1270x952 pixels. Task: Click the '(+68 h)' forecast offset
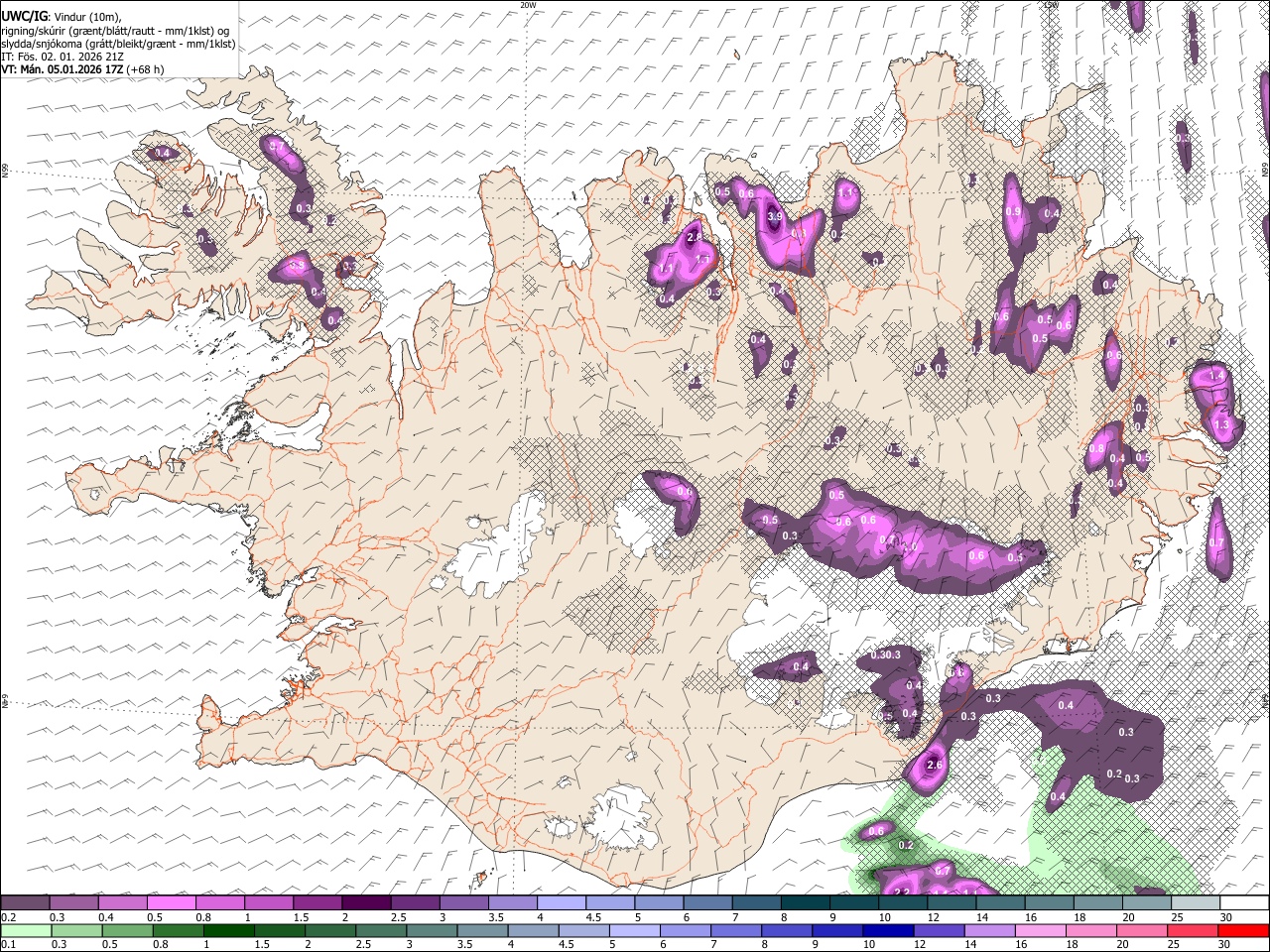(x=145, y=69)
